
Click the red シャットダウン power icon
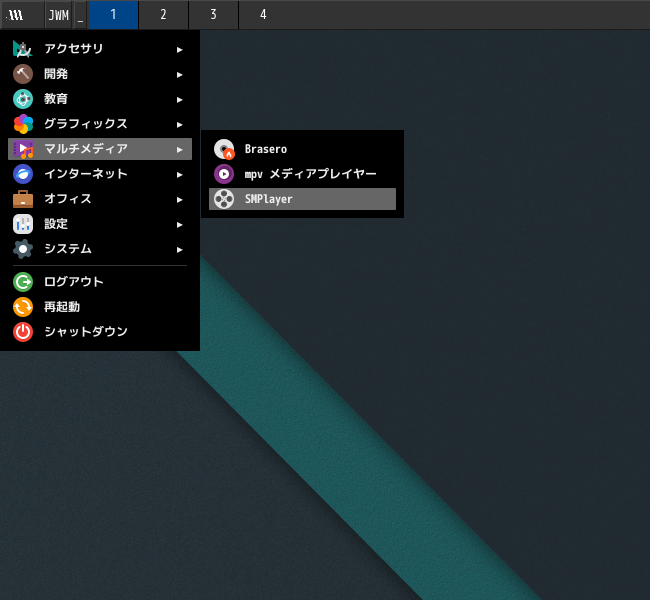click(x=23, y=332)
